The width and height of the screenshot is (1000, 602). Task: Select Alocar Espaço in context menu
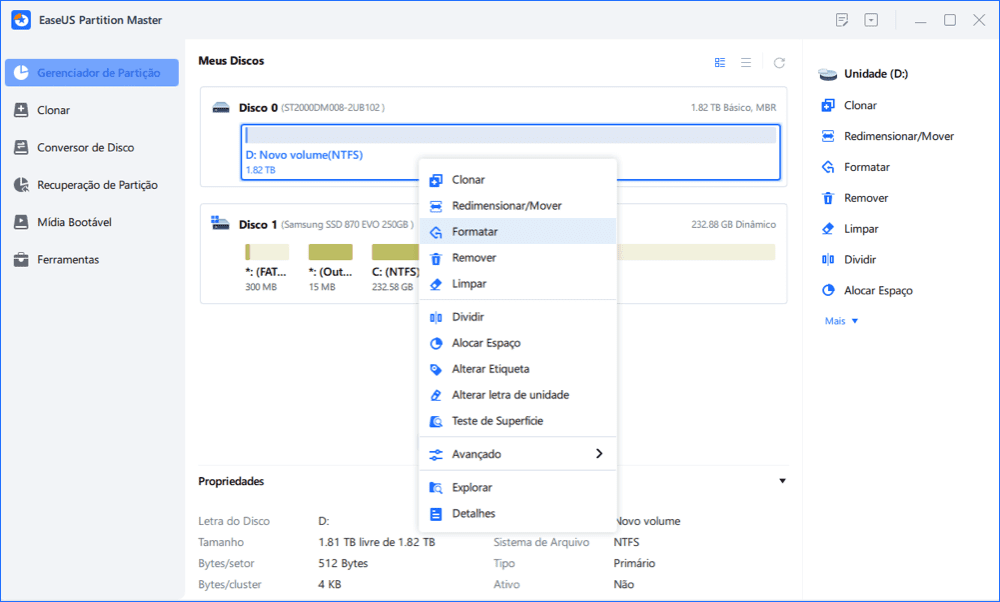tap(517, 343)
